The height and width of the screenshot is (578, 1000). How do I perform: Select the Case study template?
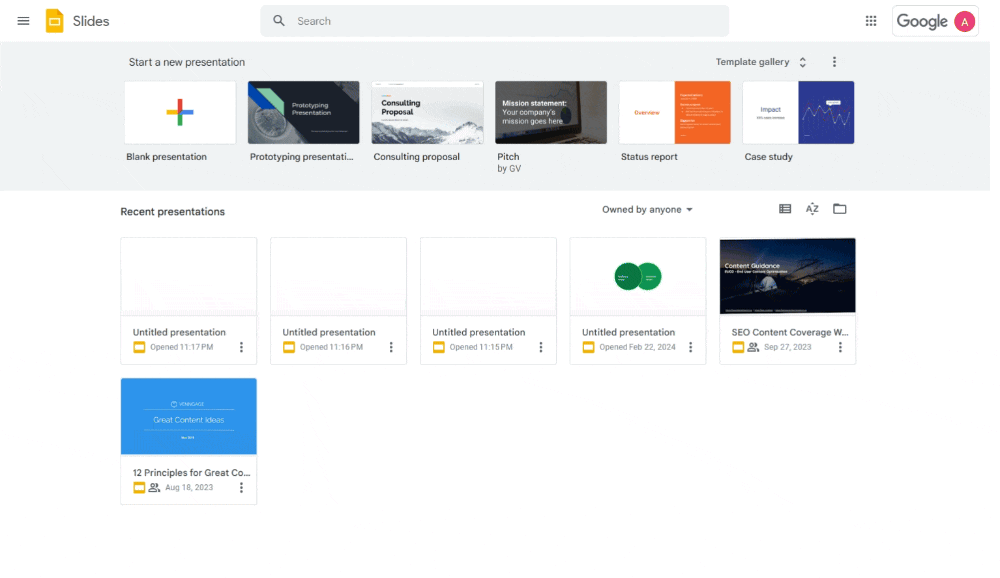click(x=798, y=112)
